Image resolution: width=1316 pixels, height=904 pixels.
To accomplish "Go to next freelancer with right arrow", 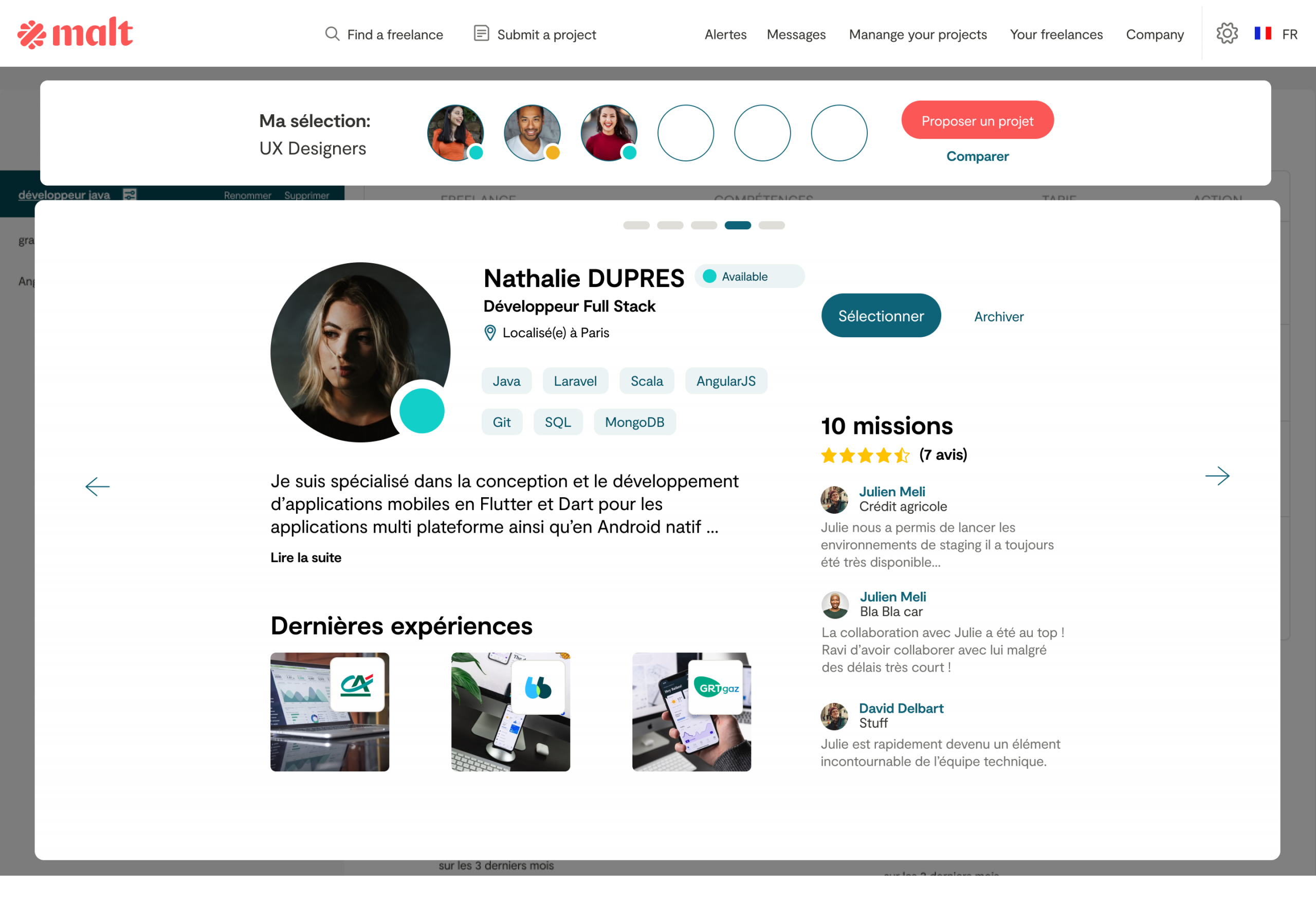I will click(x=1217, y=476).
